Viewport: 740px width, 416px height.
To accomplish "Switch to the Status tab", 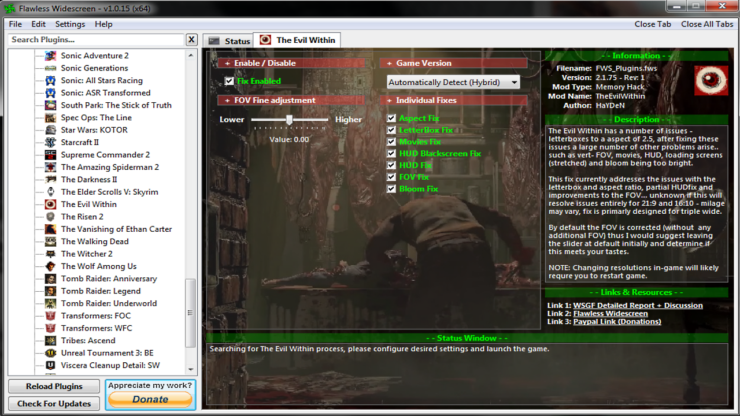I will 229,41.
